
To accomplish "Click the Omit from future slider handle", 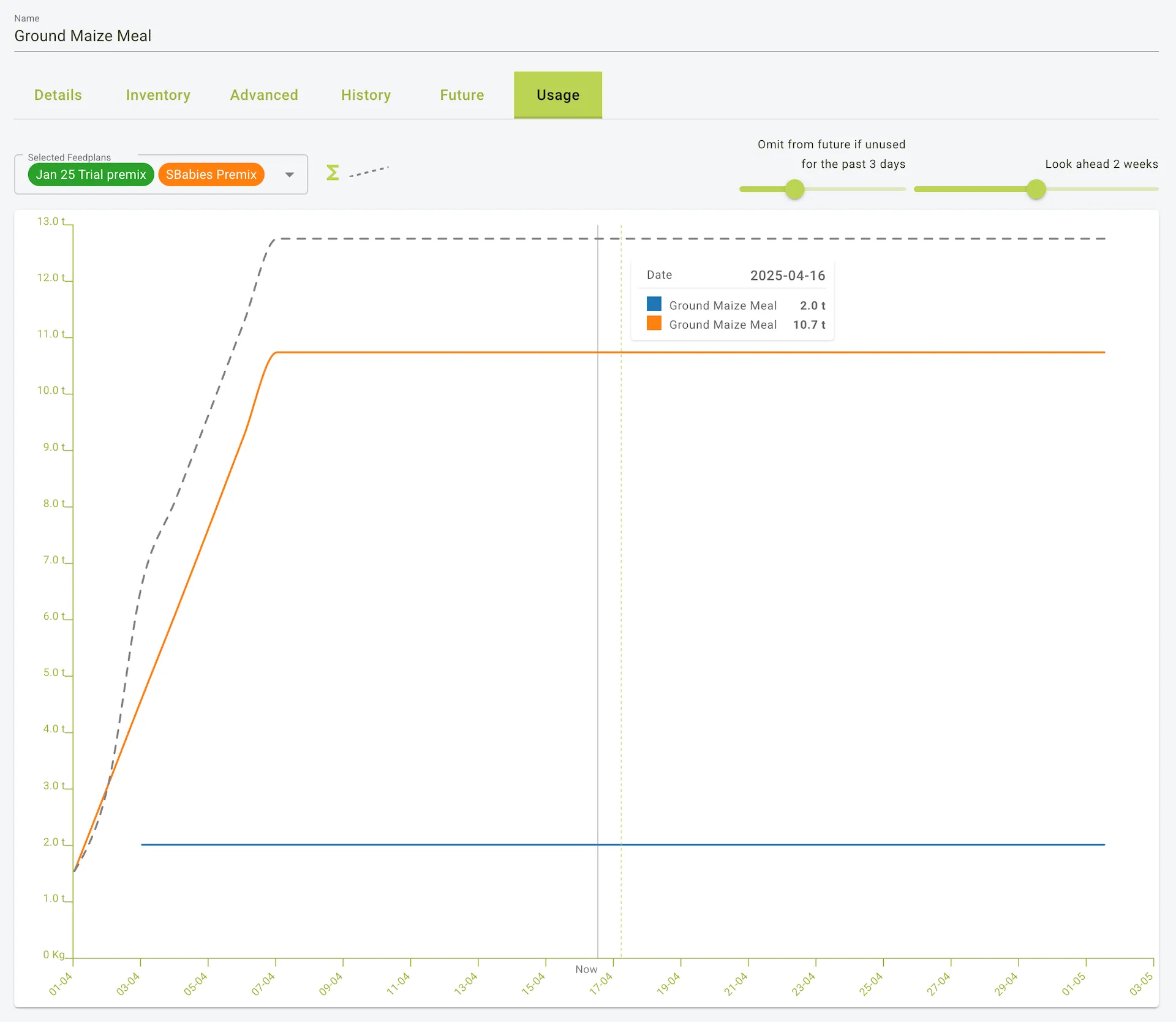I will [794, 189].
